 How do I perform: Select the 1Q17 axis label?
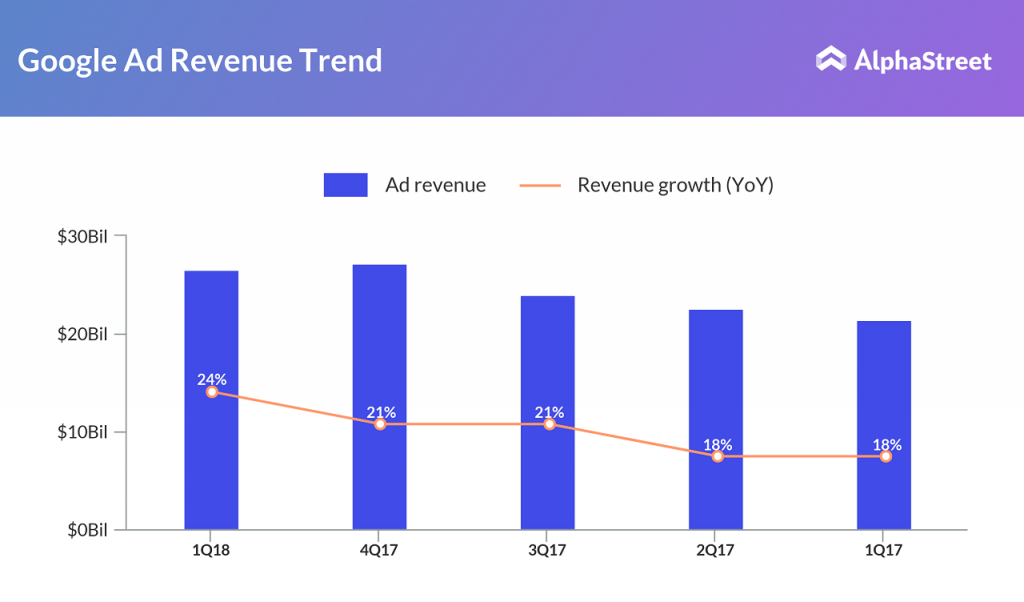885,549
